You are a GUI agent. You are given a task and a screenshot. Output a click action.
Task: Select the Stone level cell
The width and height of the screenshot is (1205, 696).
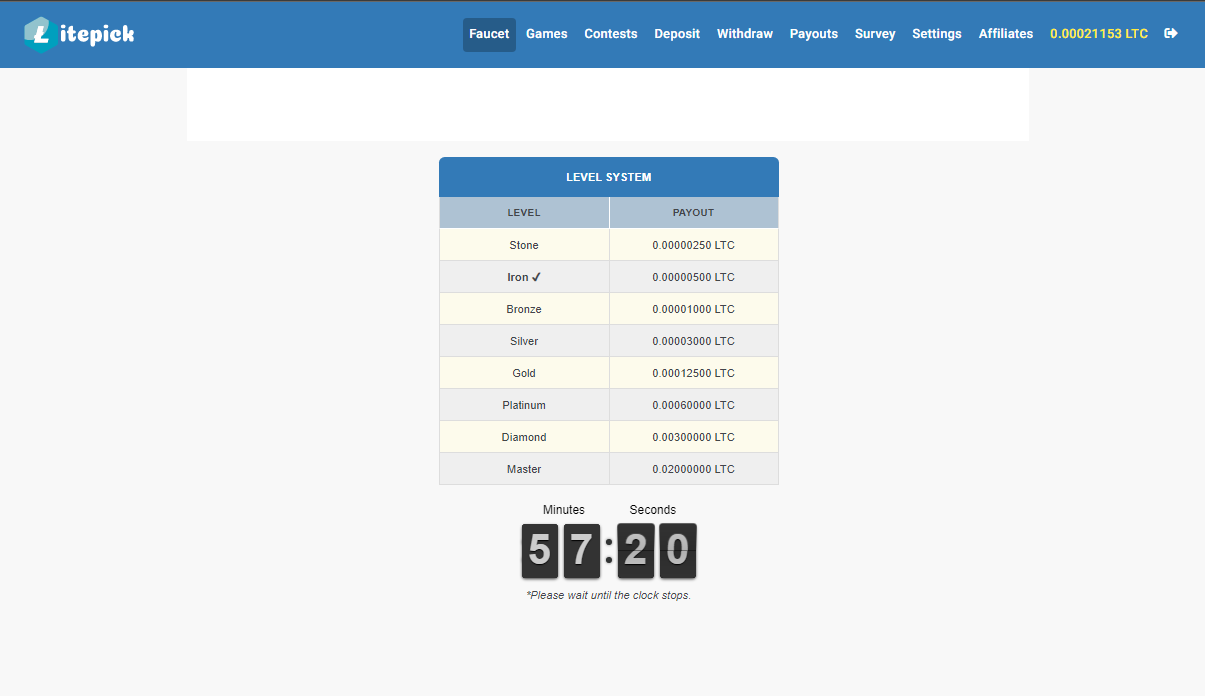click(524, 245)
